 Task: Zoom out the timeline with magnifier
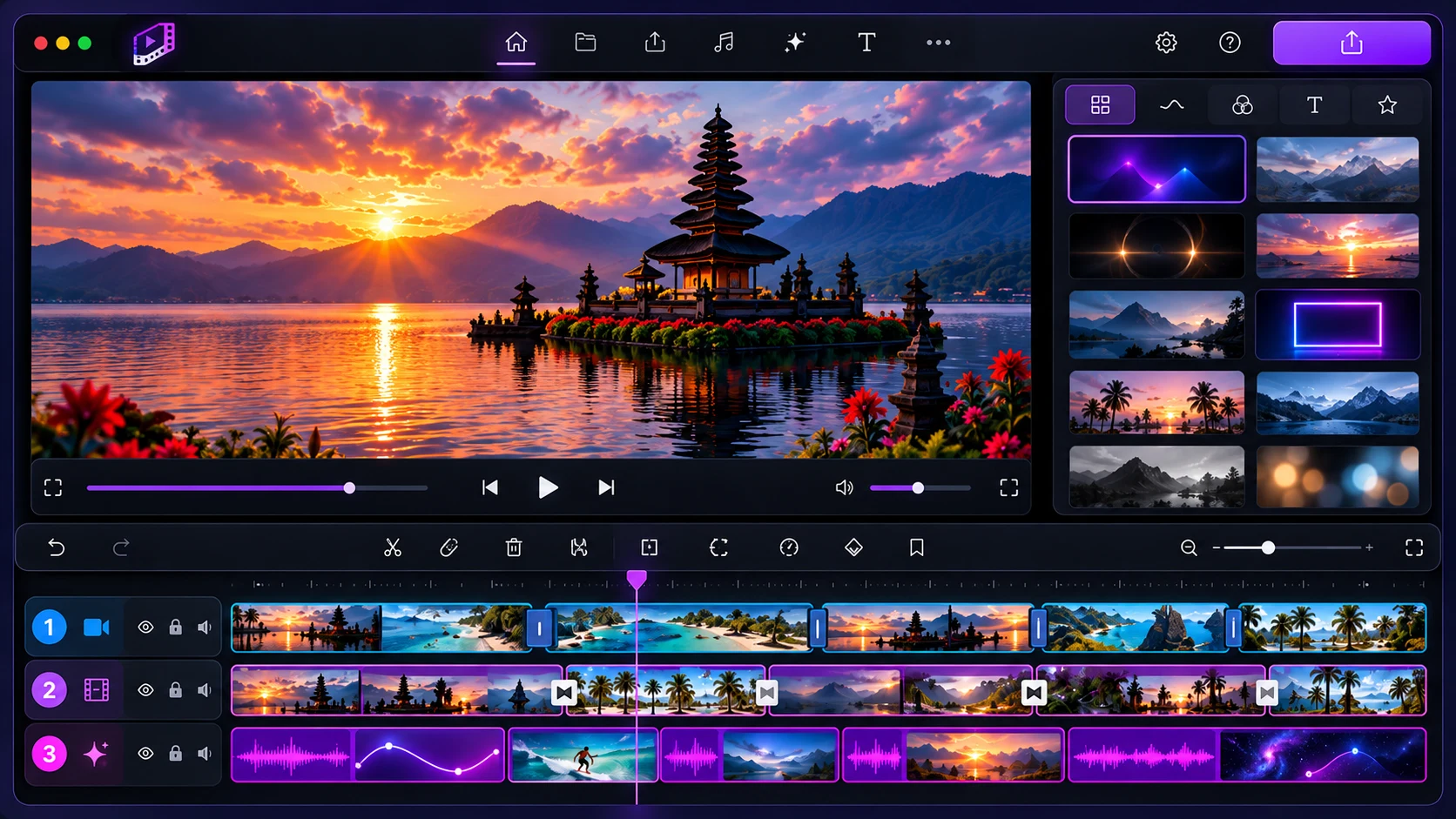pyautogui.click(x=1189, y=547)
